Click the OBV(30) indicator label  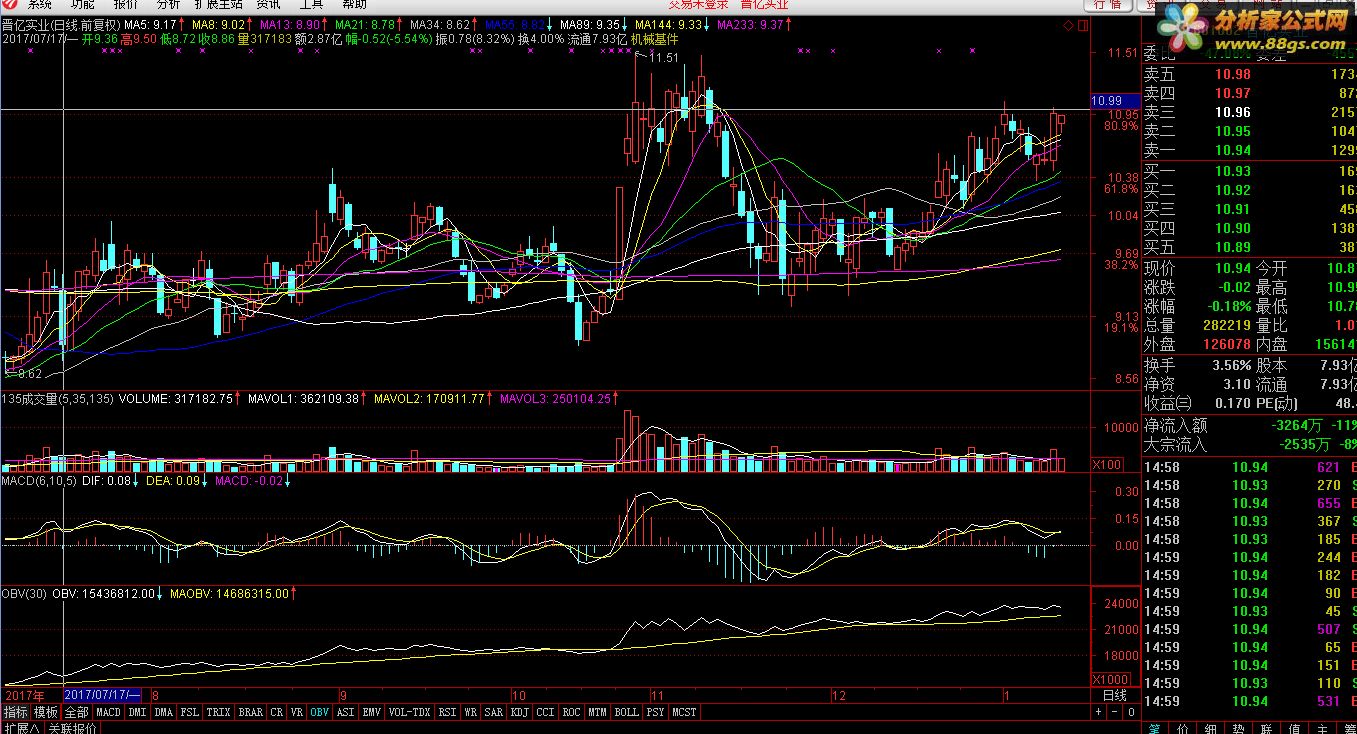[25, 593]
